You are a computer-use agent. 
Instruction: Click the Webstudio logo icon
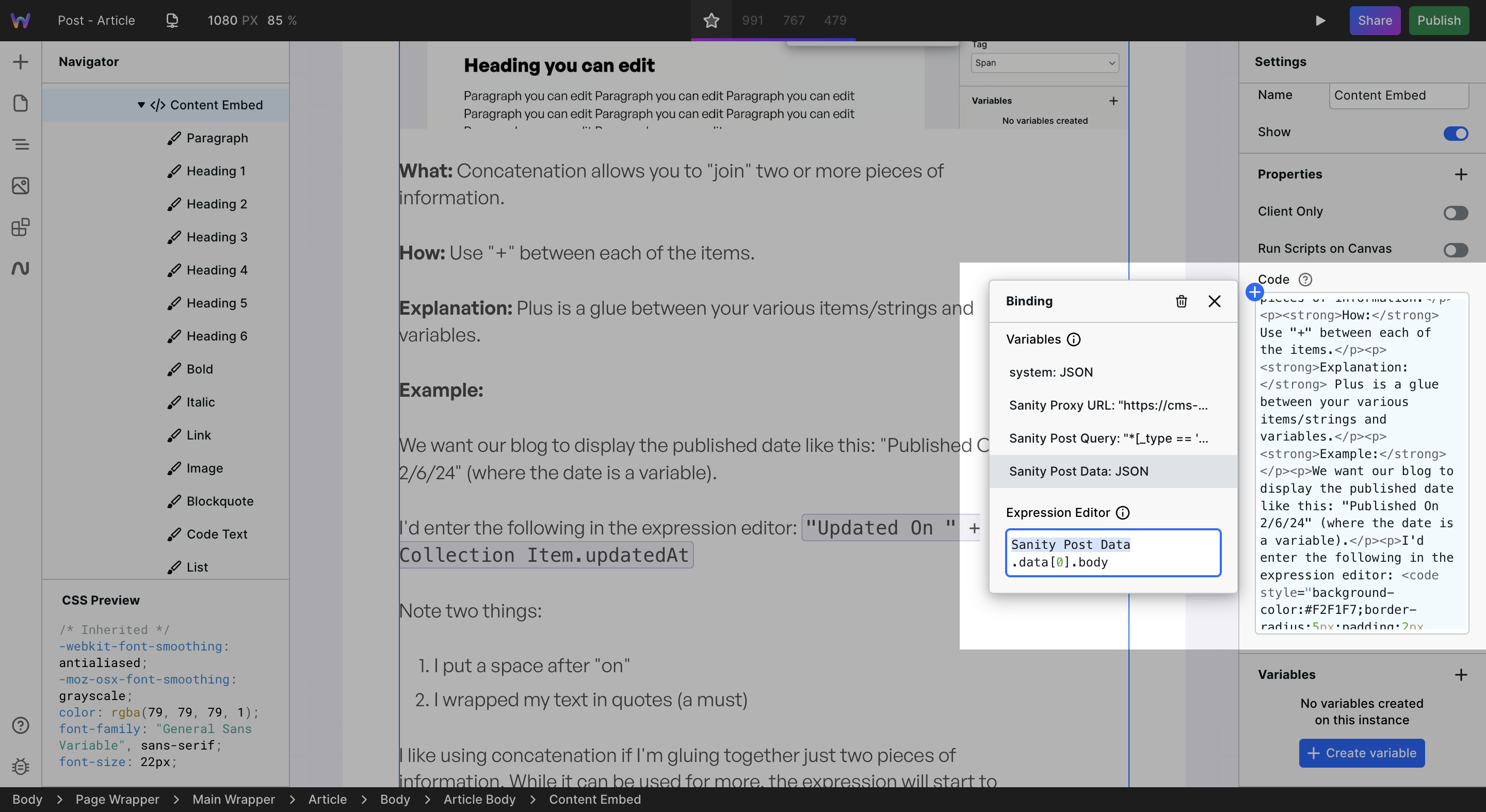tap(20, 21)
